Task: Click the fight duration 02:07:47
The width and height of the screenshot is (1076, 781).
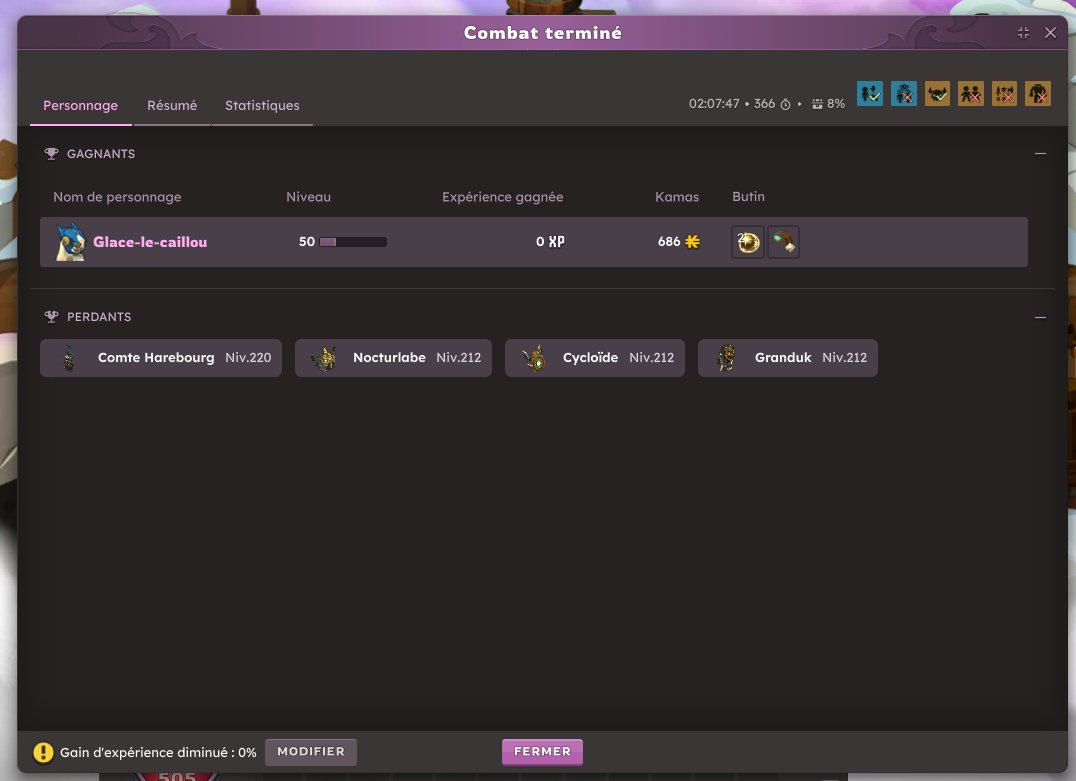Action: click(714, 104)
